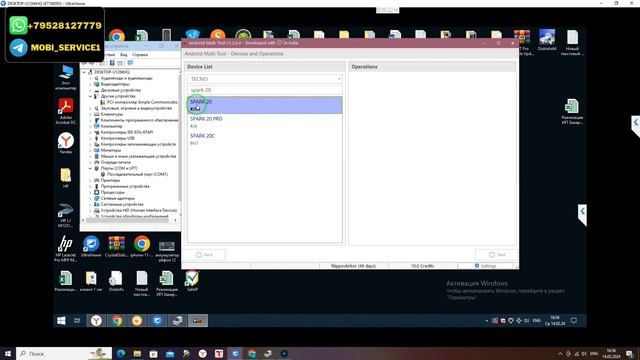The image size is (640, 360).
Task: Expand the Сетевые адаптеры node
Action: [91, 198]
